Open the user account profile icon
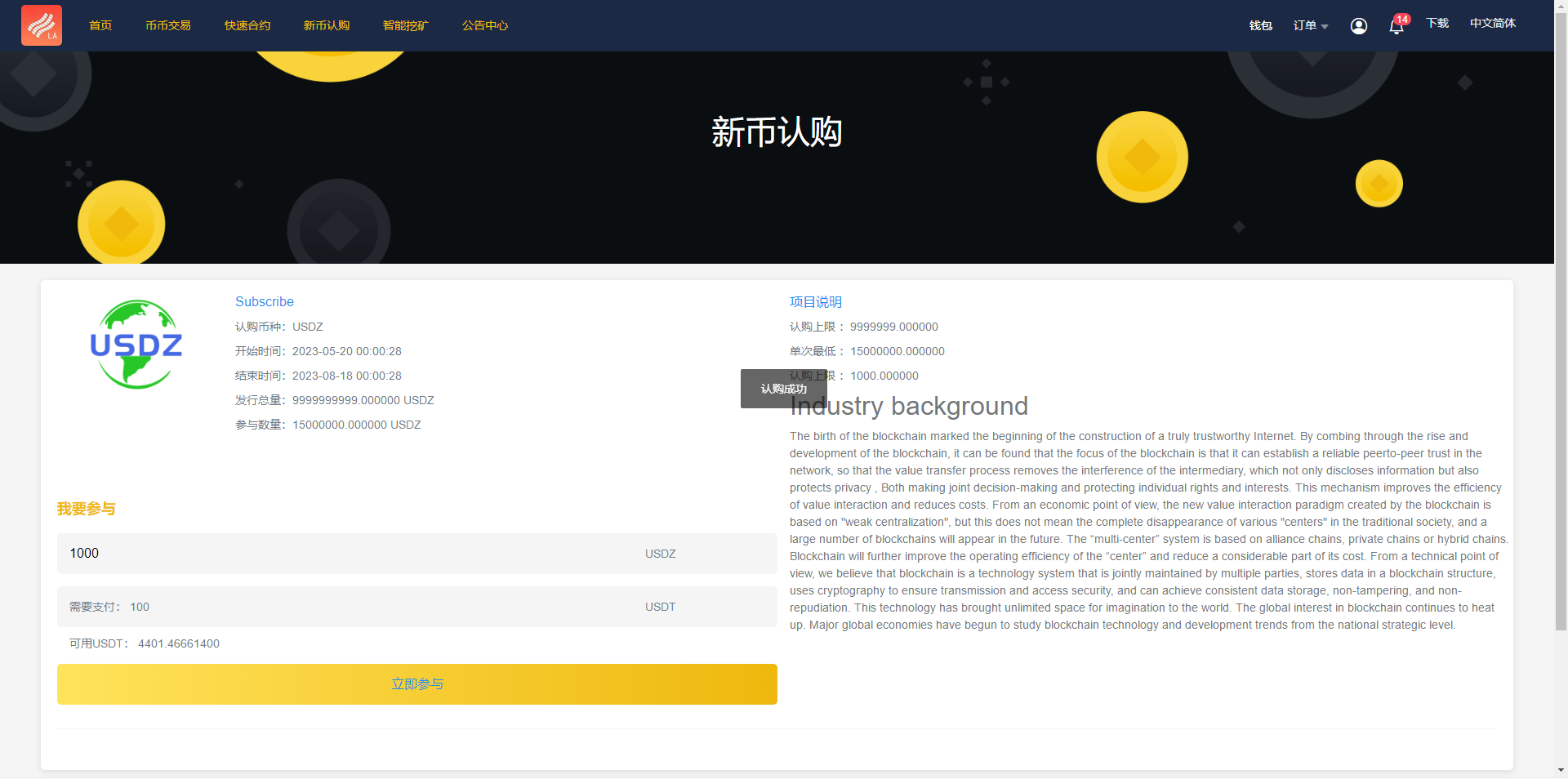The image size is (1568, 779). [1358, 26]
